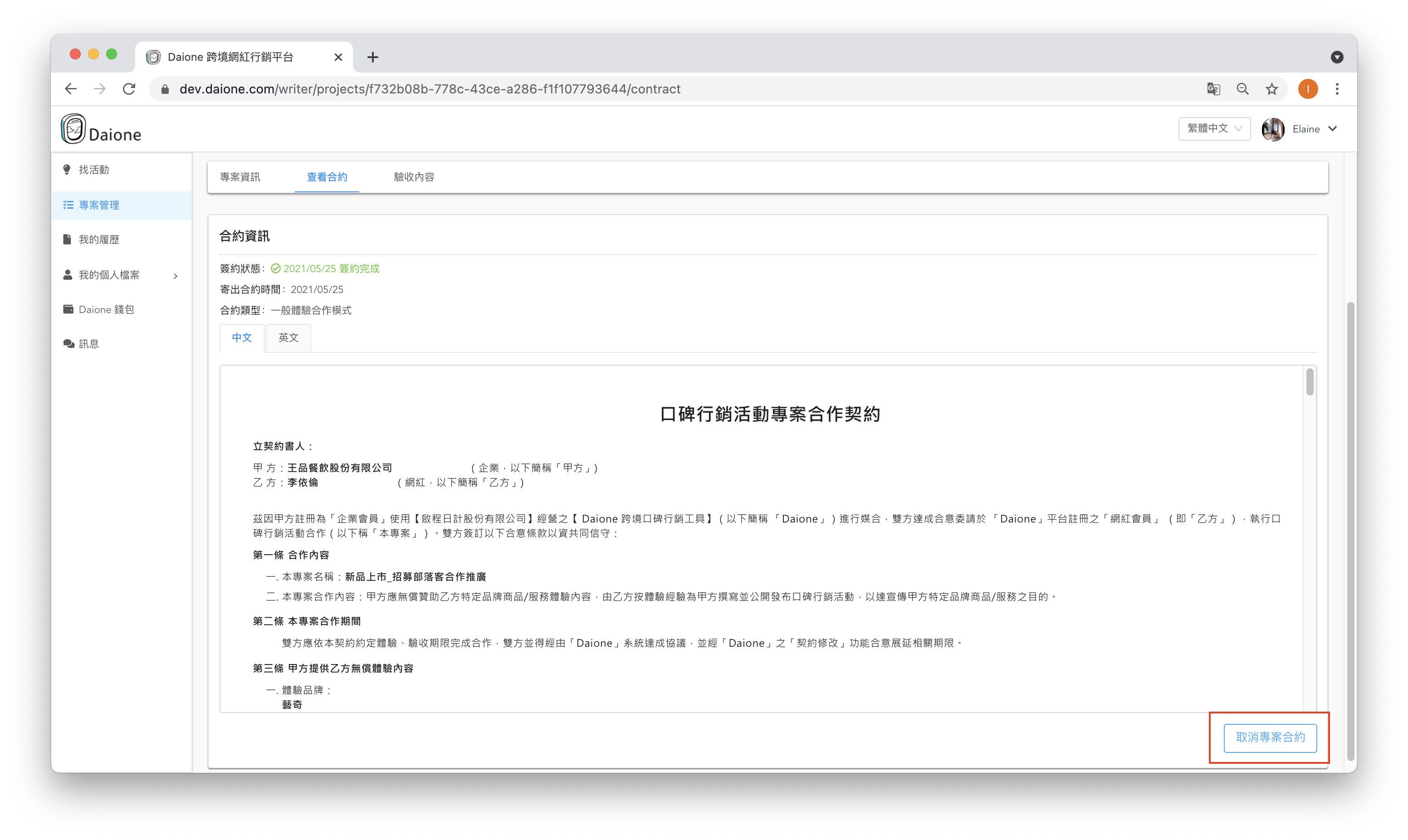Click the name 李依倫 in the contract
The image size is (1408, 840).
[x=303, y=482]
